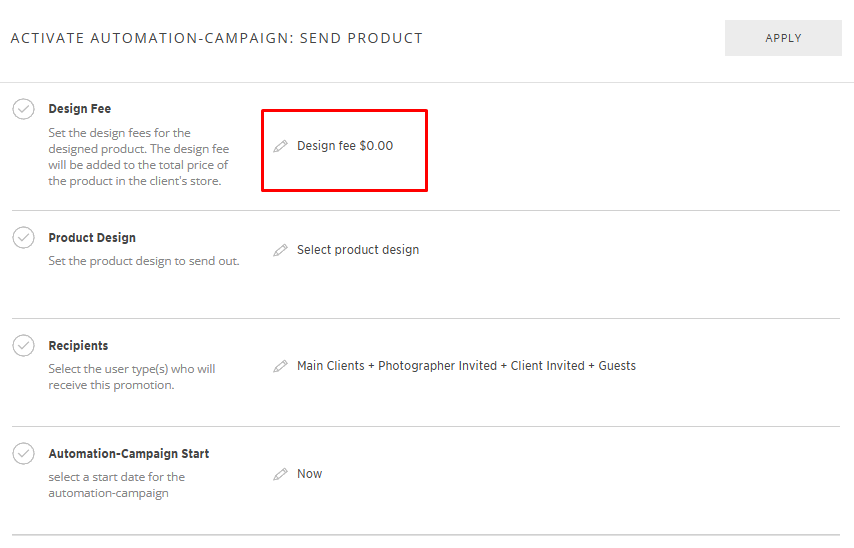
Task: Click the checkmark circle for Design Fee
Action: 24,109
